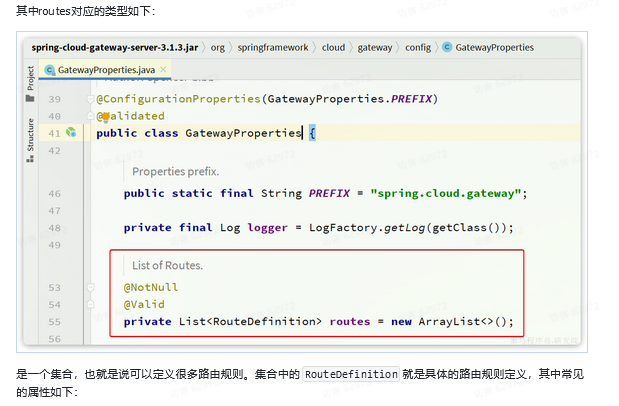Click the @Valid annotation
This screenshot has height=406, width=619.
point(144,304)
